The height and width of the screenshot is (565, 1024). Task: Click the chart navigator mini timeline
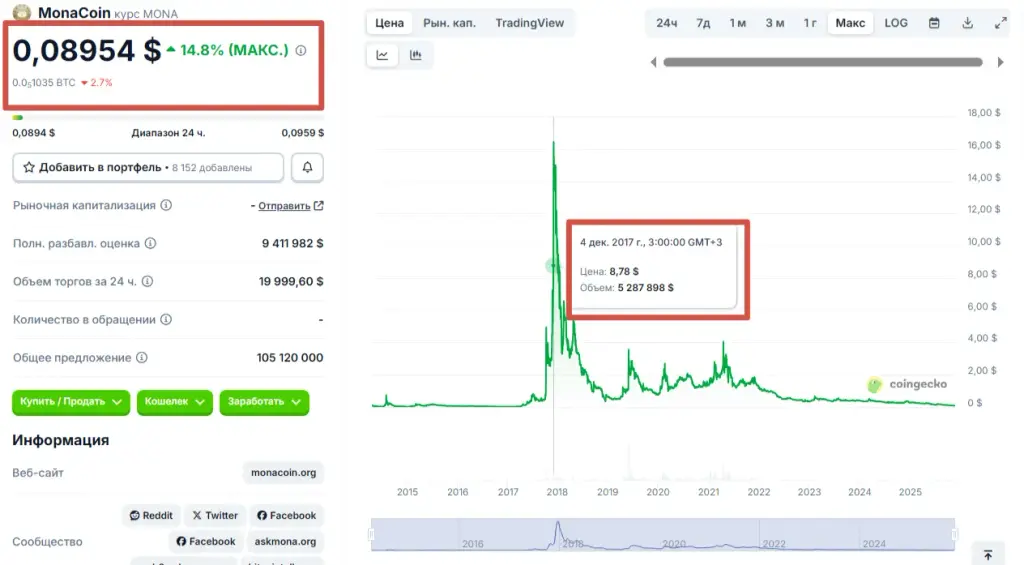(663, 535)
